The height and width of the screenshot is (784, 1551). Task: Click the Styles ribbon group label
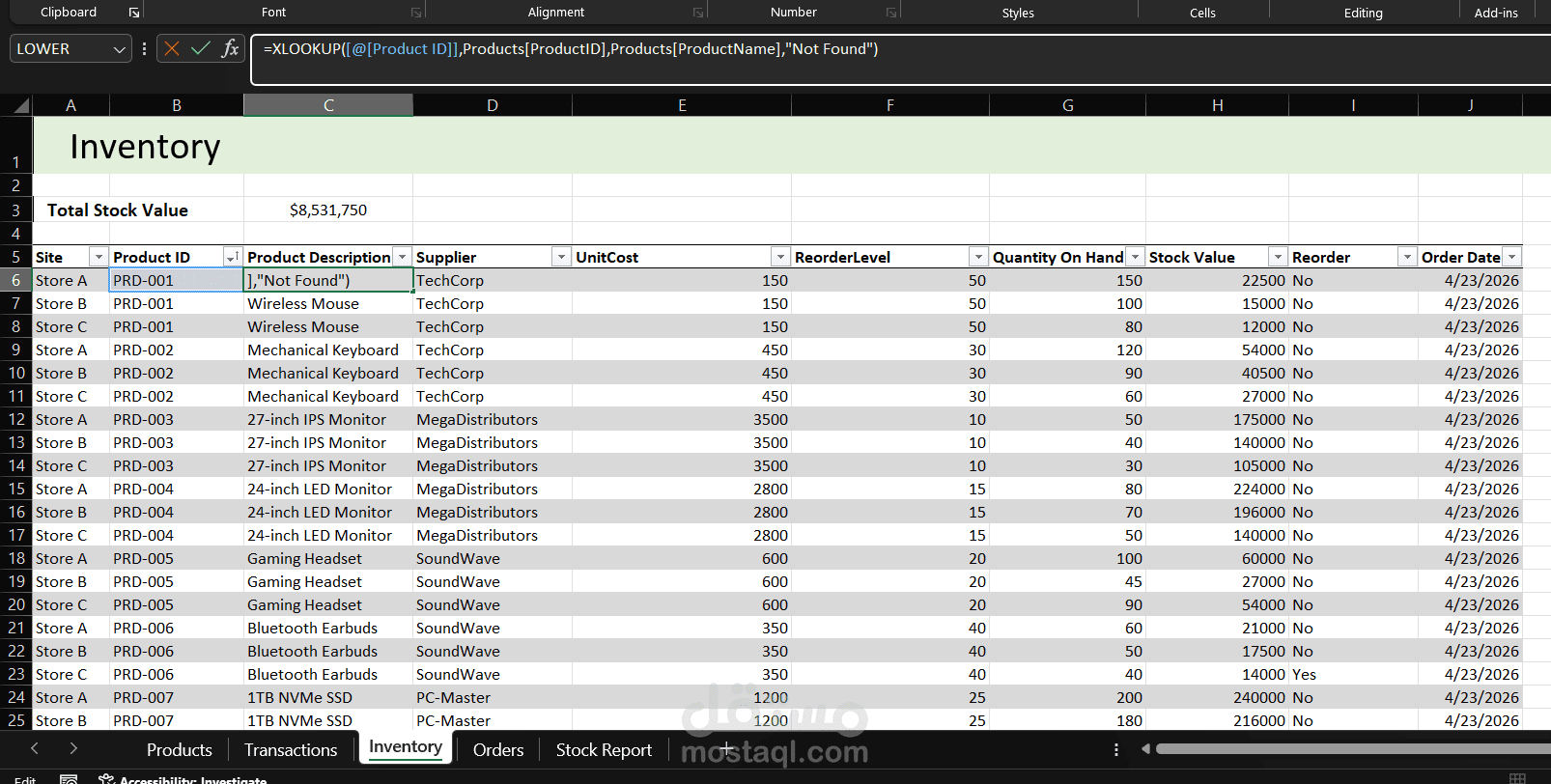pos(1018,13)
